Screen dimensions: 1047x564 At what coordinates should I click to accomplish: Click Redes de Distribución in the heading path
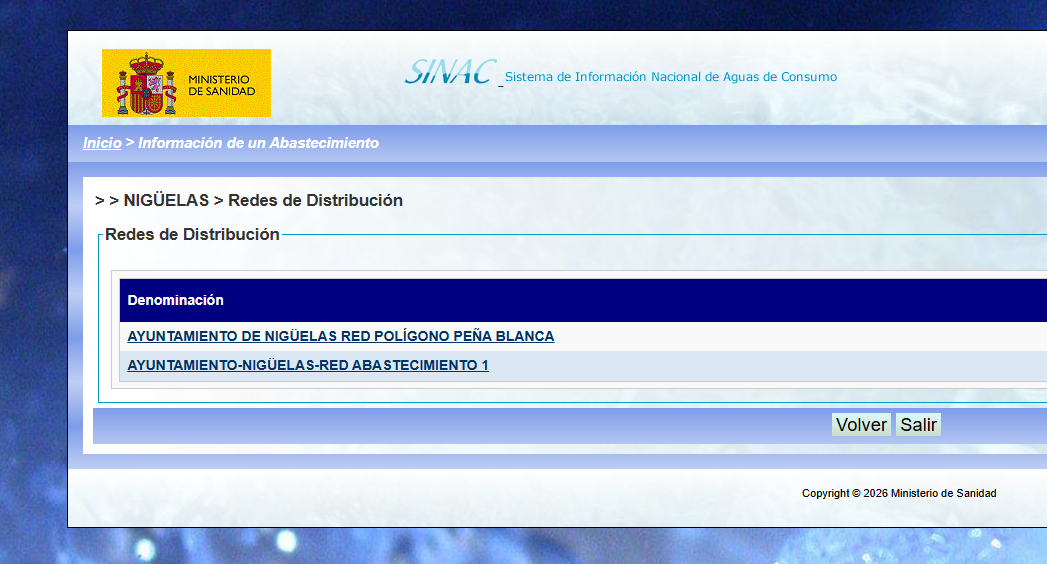[x=315, y=200]
